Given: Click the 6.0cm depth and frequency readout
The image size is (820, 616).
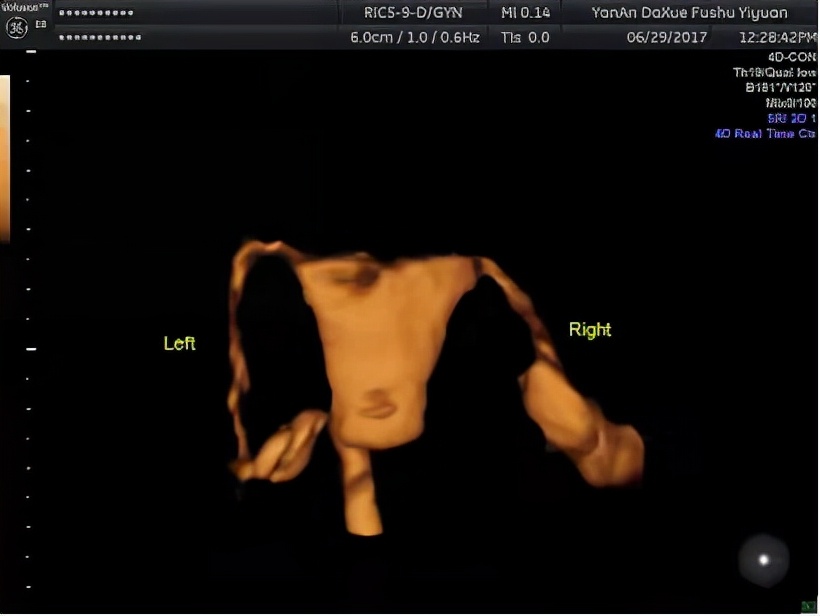Looking at the screenshot, I should 413,37.
